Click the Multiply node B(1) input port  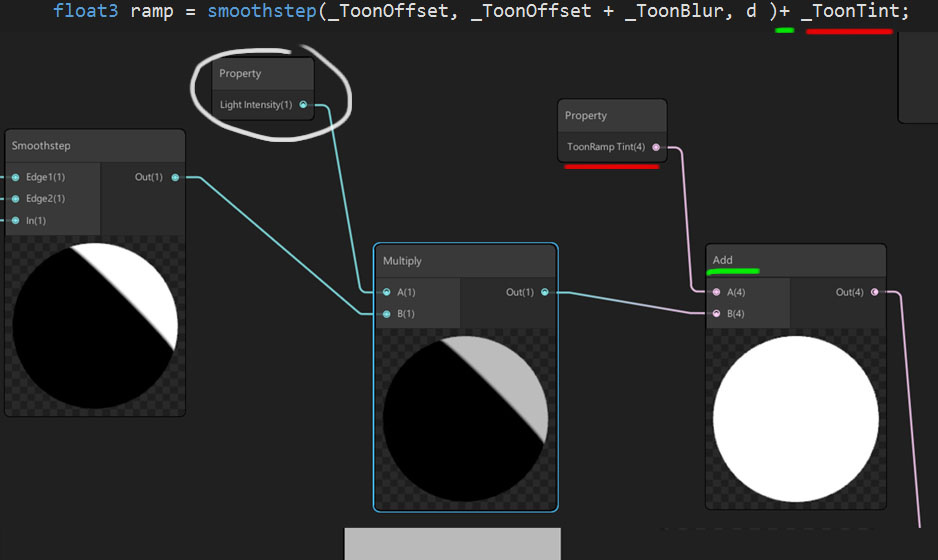point(387,314)
